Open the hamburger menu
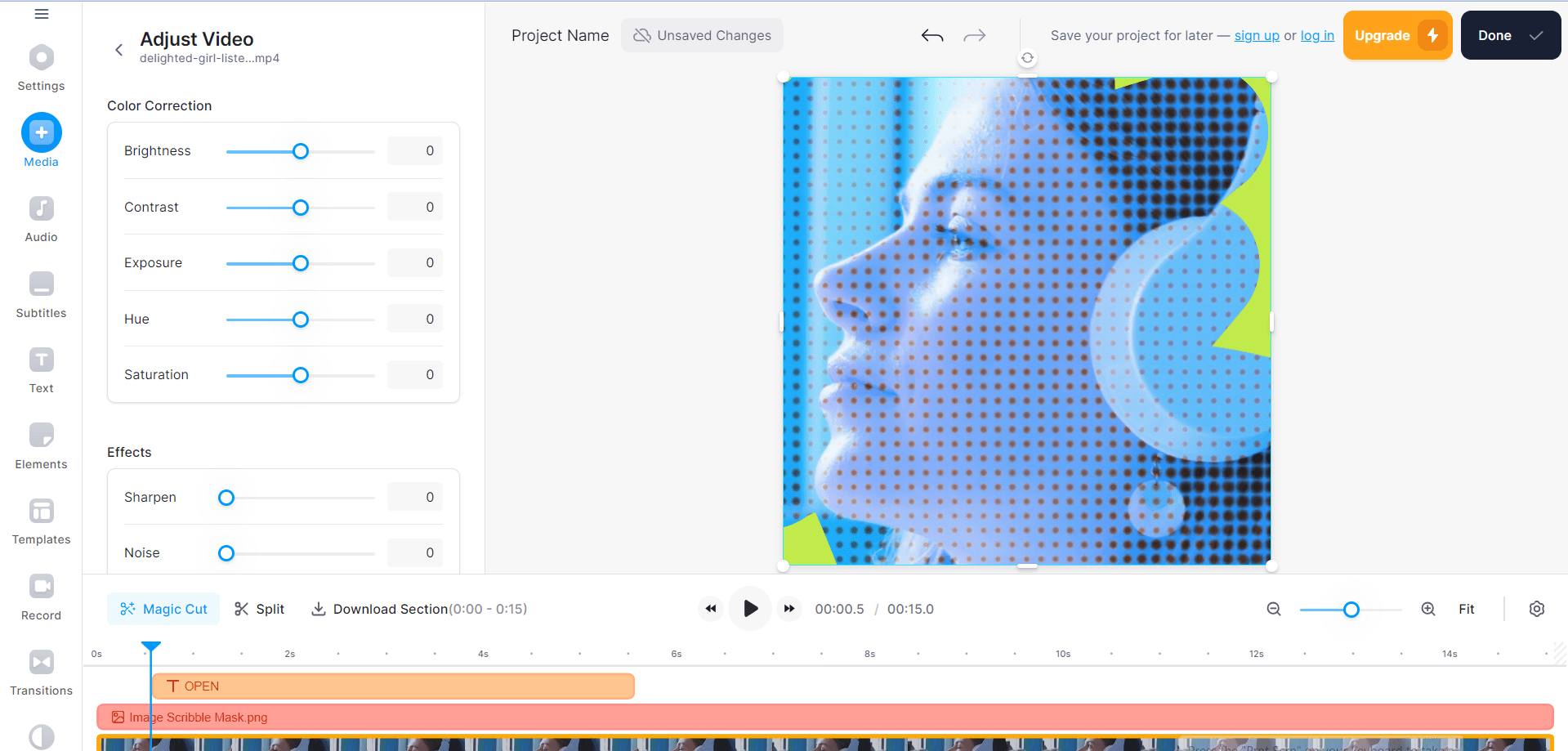The height and width of the screenshot is (751, 1568). click(41, 14)
